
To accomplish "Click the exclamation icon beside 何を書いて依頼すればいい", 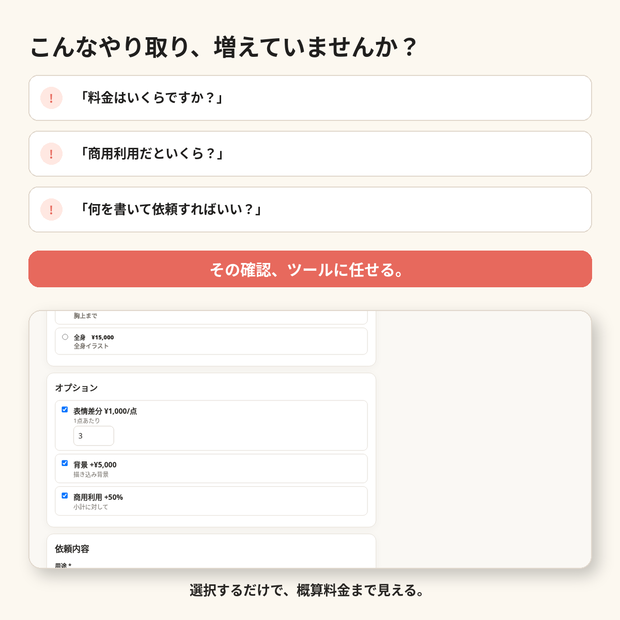I will tap(51, 209).
